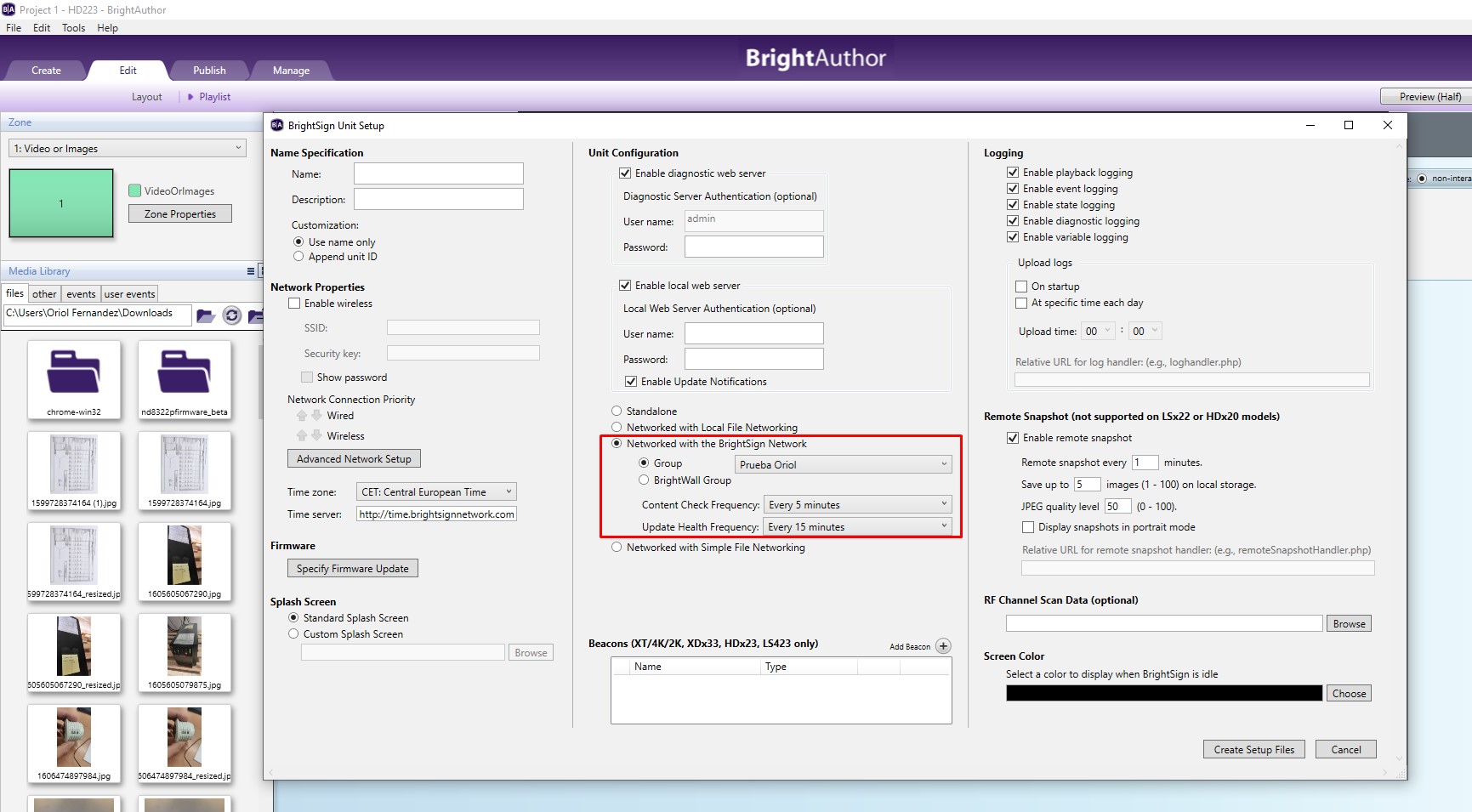Toggle Enable remote snapshot
The width and height of the screenshot is (1472, 812).
coord(1013,438)
